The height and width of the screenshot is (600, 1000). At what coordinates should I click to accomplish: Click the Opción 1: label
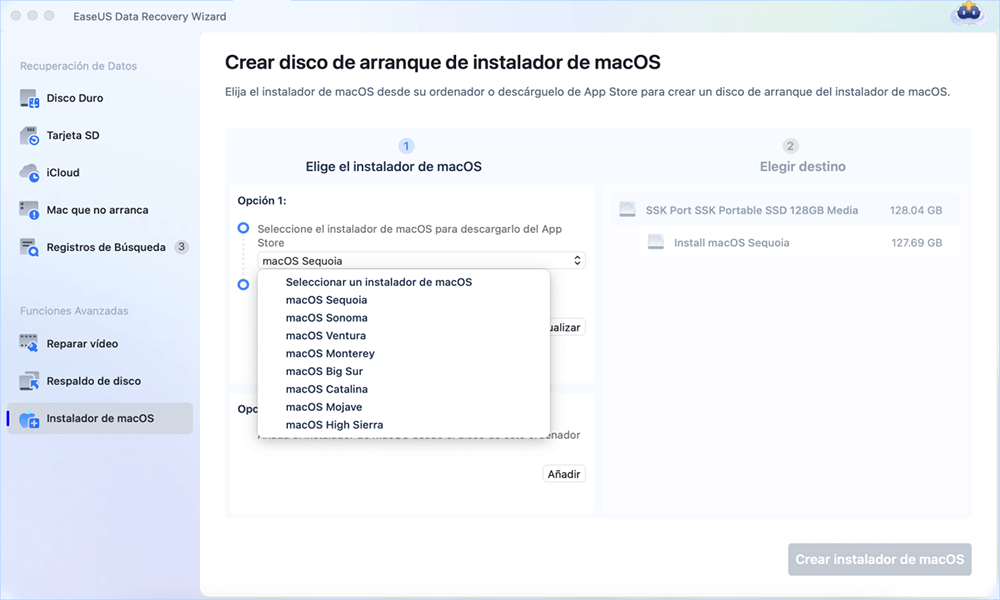pos(261,200)
